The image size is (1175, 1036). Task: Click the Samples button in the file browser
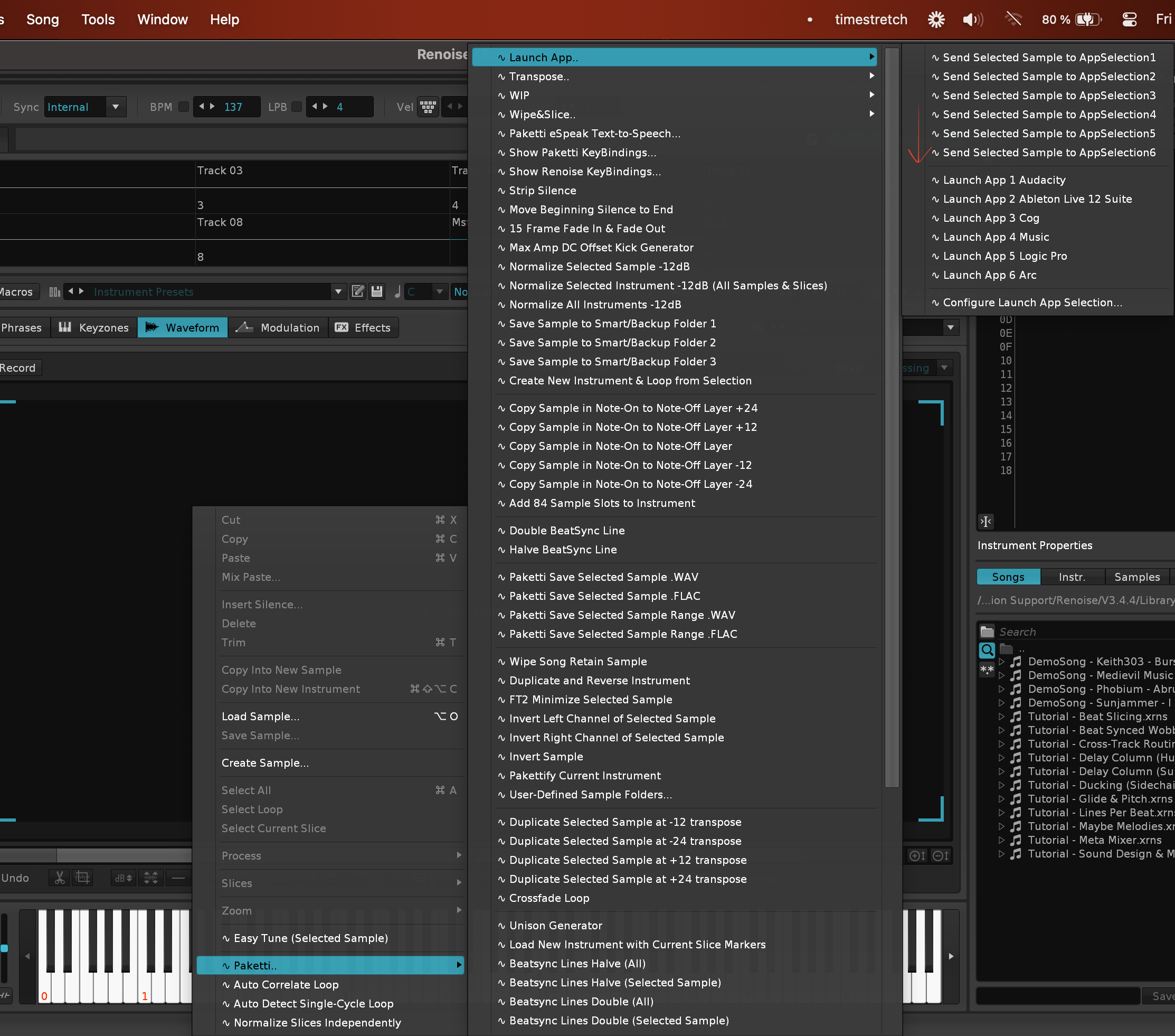[x=1136, y=577]
